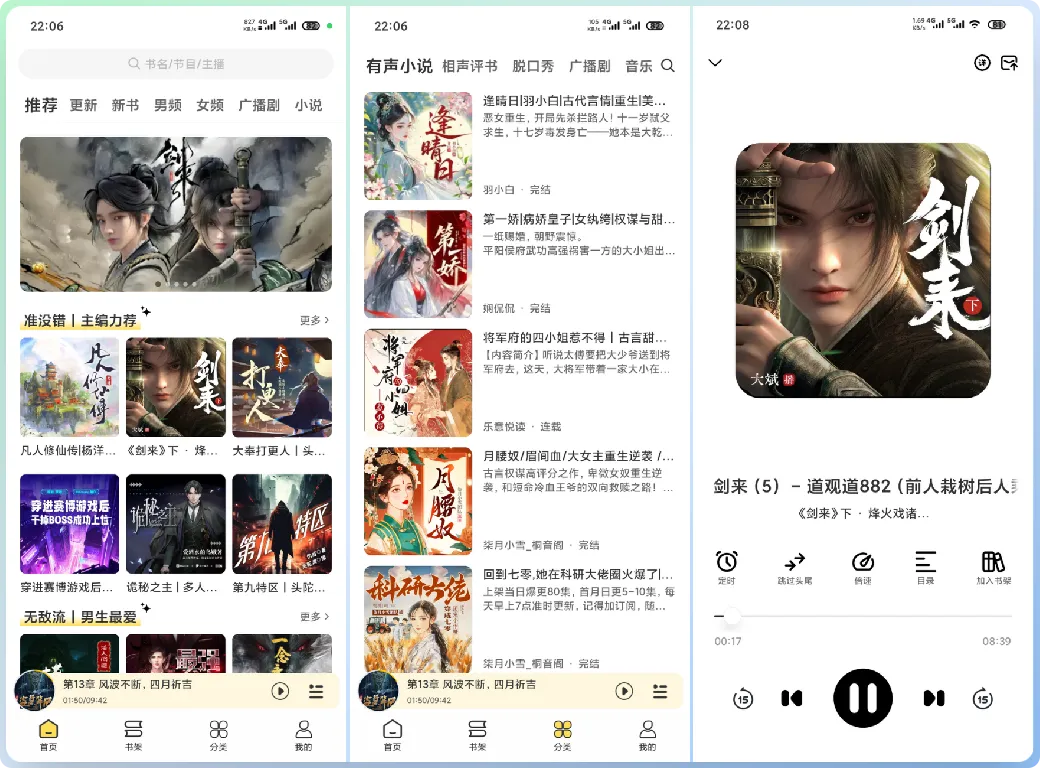This screenshot has height=768, width=1040.
Task: Open the 穿进赛博游戏后 book cover
Action: click(70, 524)
